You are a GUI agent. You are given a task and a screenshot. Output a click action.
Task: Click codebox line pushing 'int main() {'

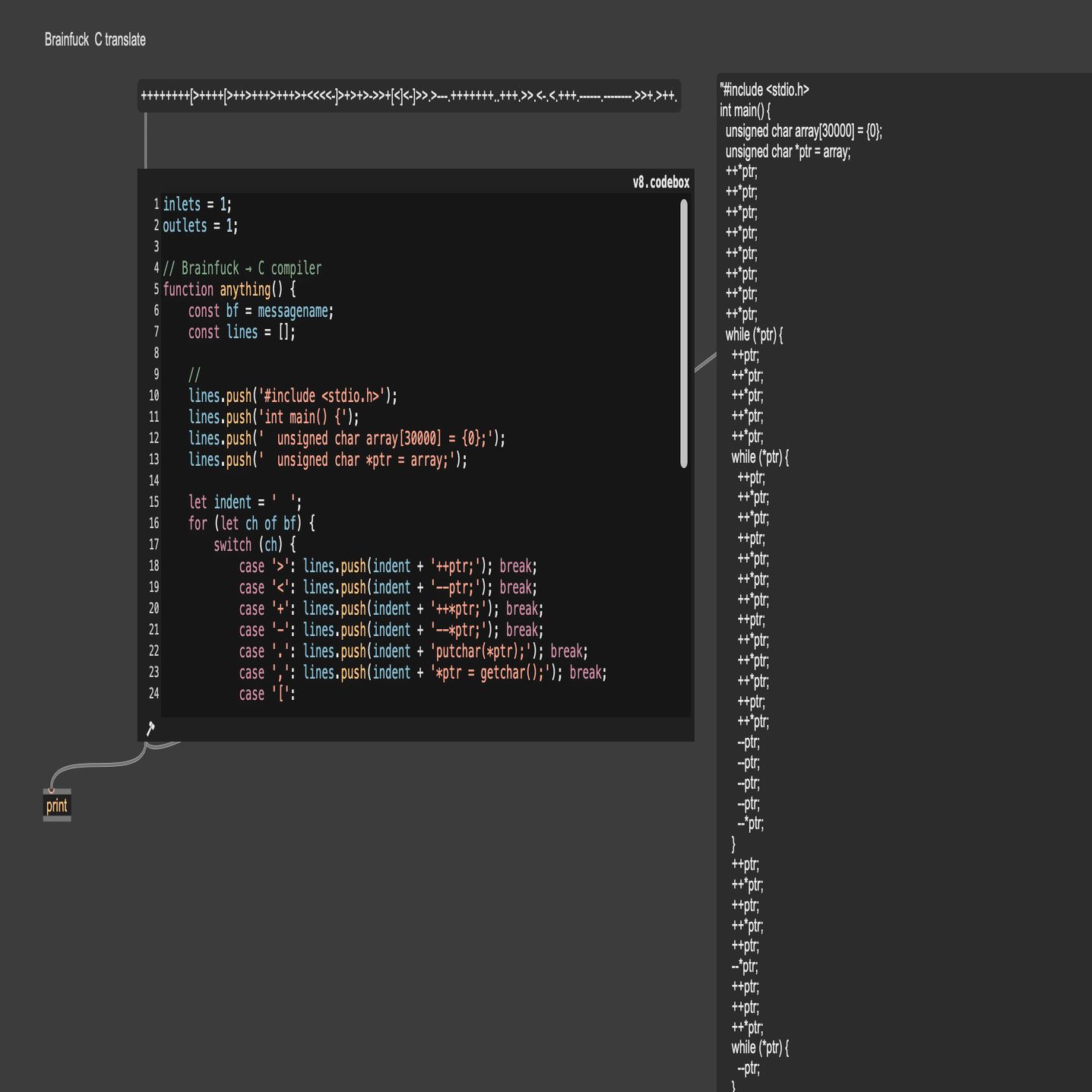(x=274, y=417)
